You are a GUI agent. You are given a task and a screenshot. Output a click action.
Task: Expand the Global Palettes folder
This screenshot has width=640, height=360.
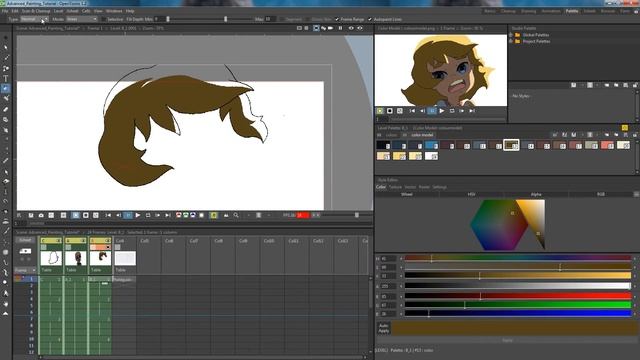coord(511,35)
